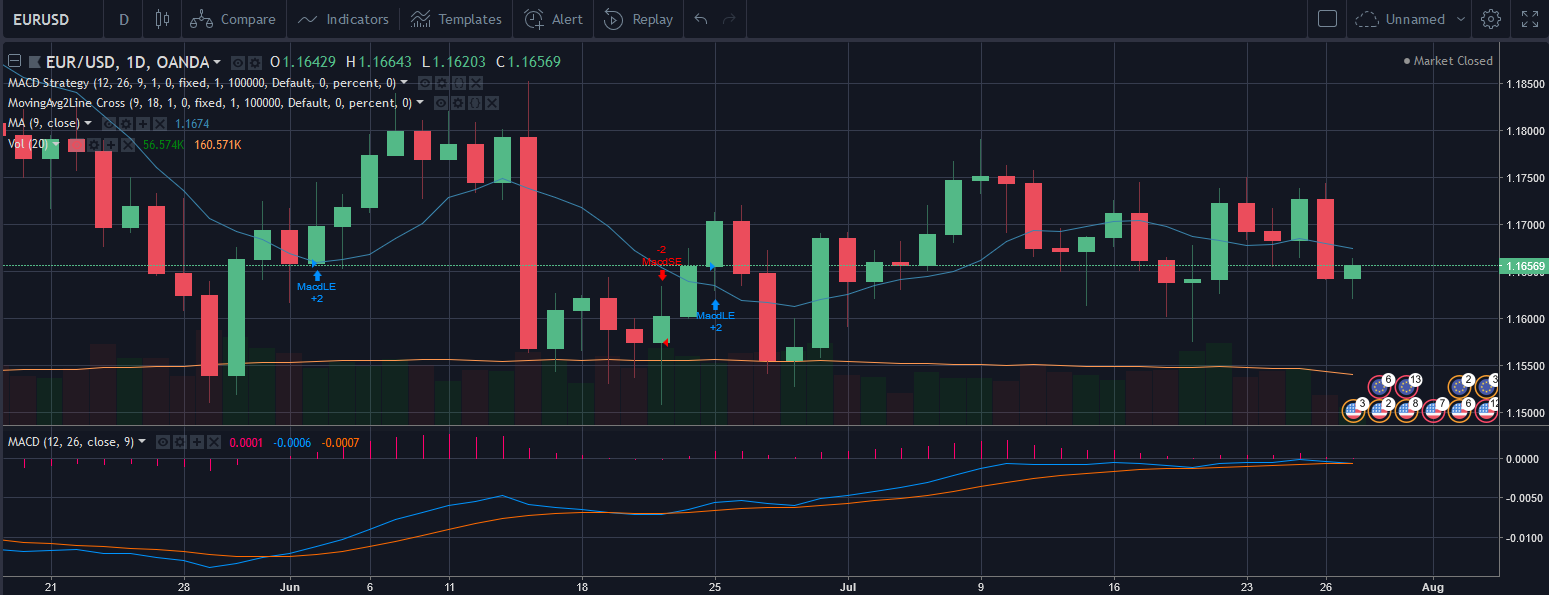Screen dimensions: 1549x595
Task: Change the D time interval
Action: coord(124,19)
